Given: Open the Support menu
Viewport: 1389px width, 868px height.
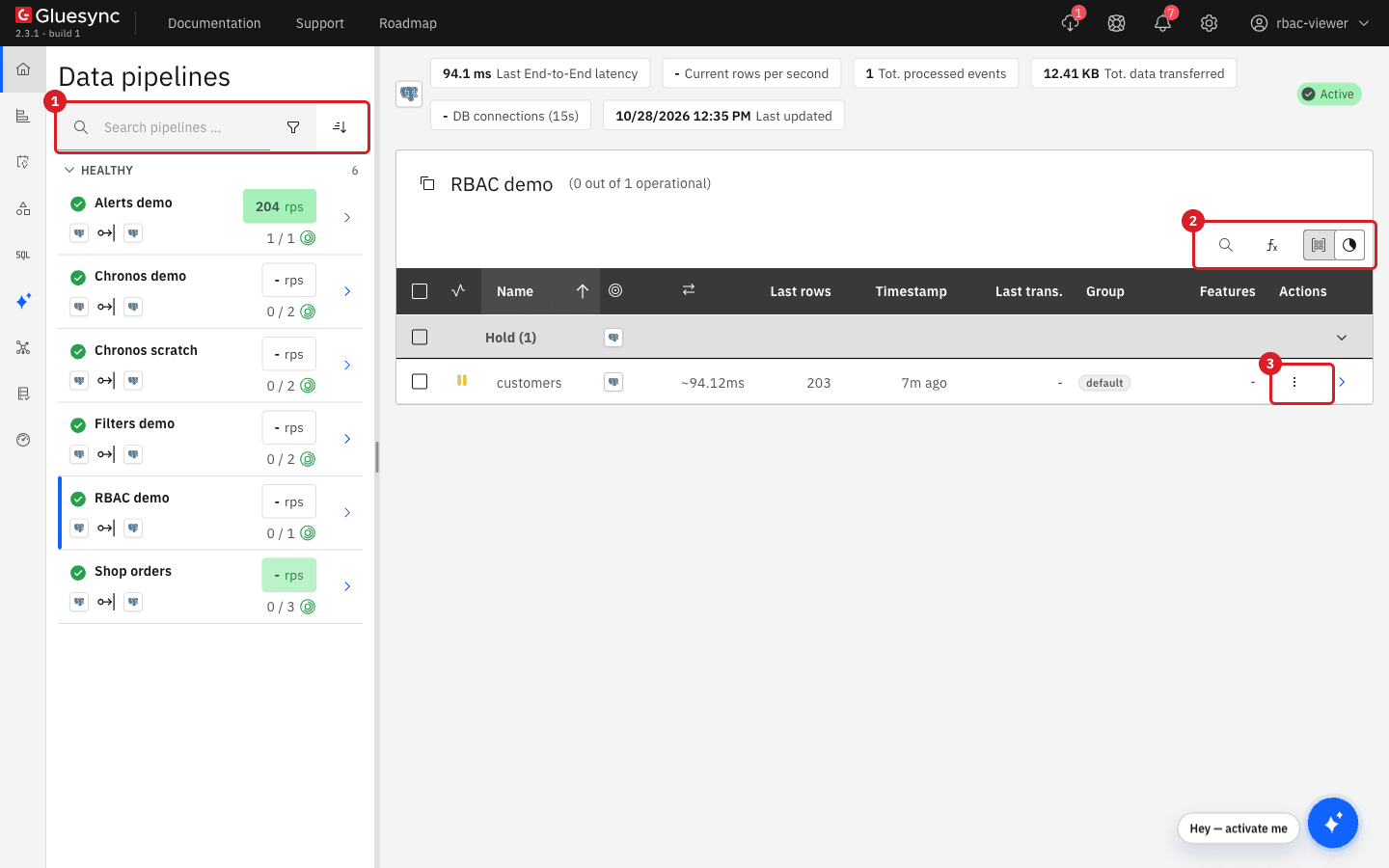Looking at the screenshot, I should [x=320, y=23].
